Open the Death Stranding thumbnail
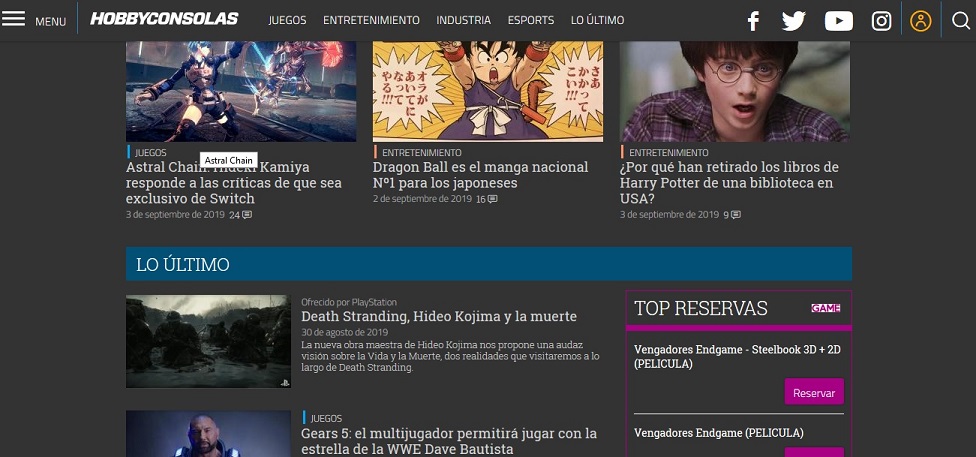 (208, 341)
